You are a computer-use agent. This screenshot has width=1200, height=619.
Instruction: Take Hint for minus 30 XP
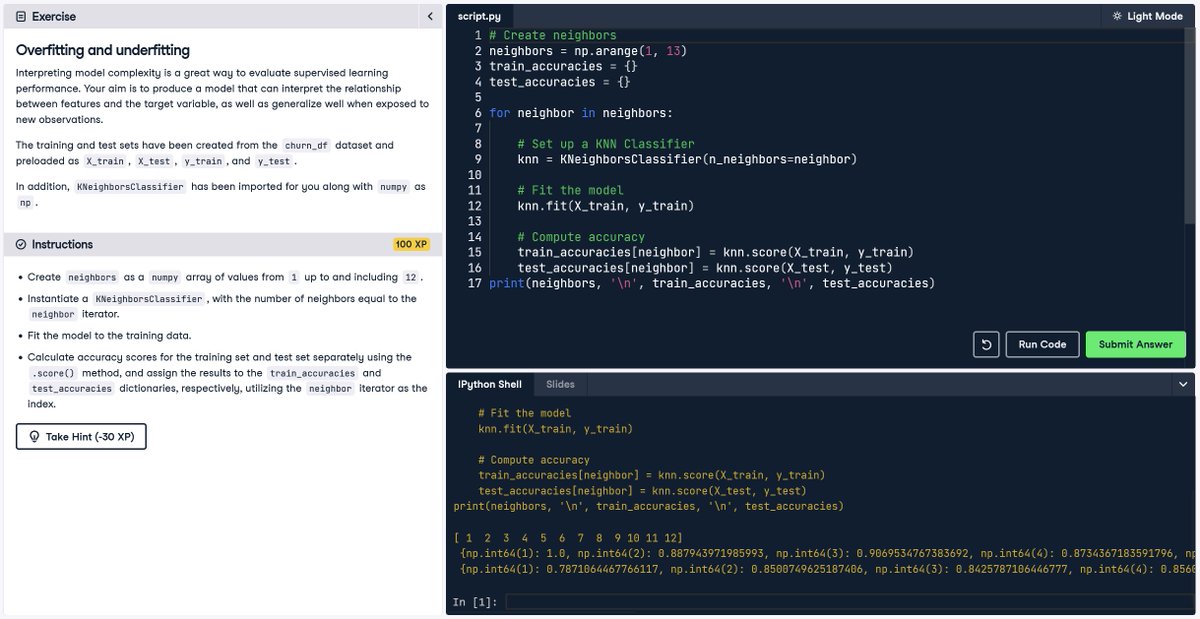point(81,437)
